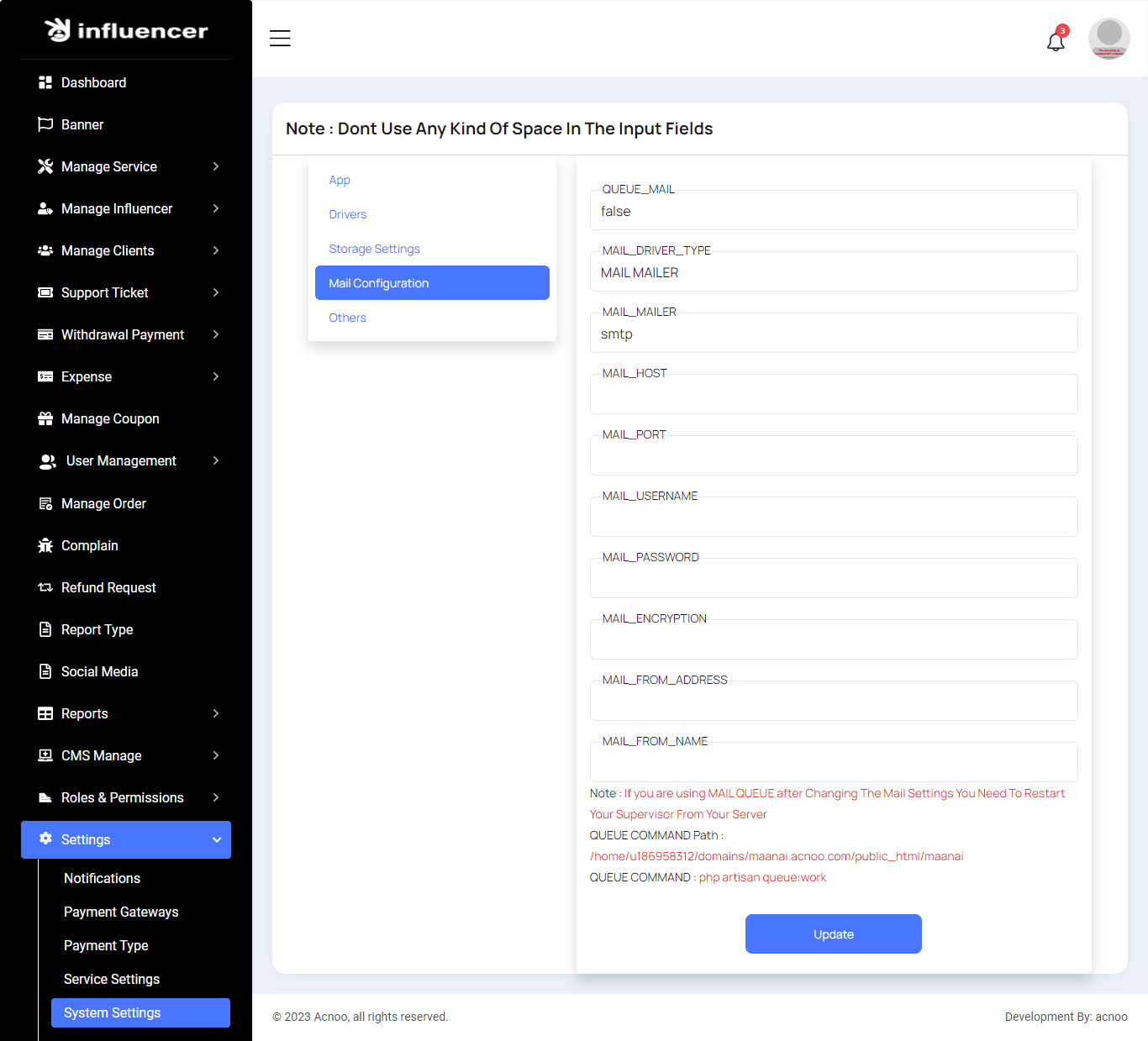Collapse the Settings menu chevron
Image resolution: width=1148 pixels, height=1041 pixels.
(217, 839)
